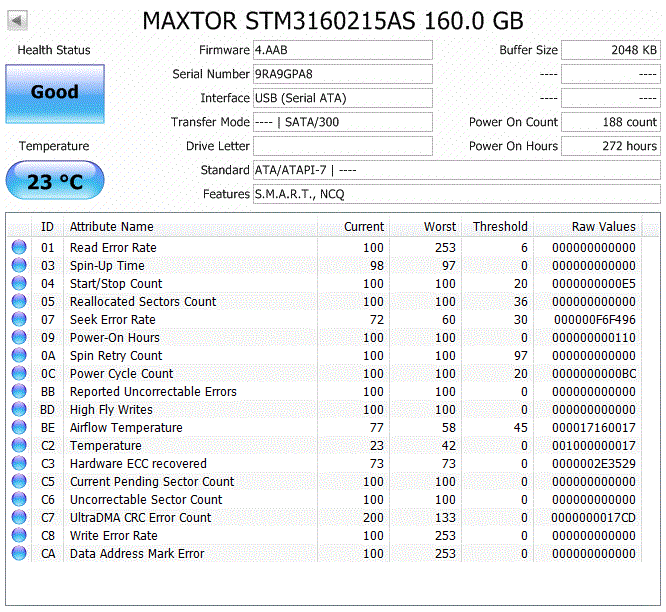The width and height of the screenshot is (666, 612).
Task: Click the 23 °C temperature button
Action: pos(54,183)
